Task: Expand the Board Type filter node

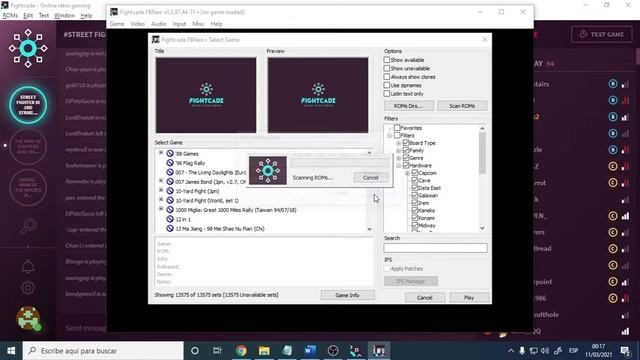Action: [x=398, y=143]
